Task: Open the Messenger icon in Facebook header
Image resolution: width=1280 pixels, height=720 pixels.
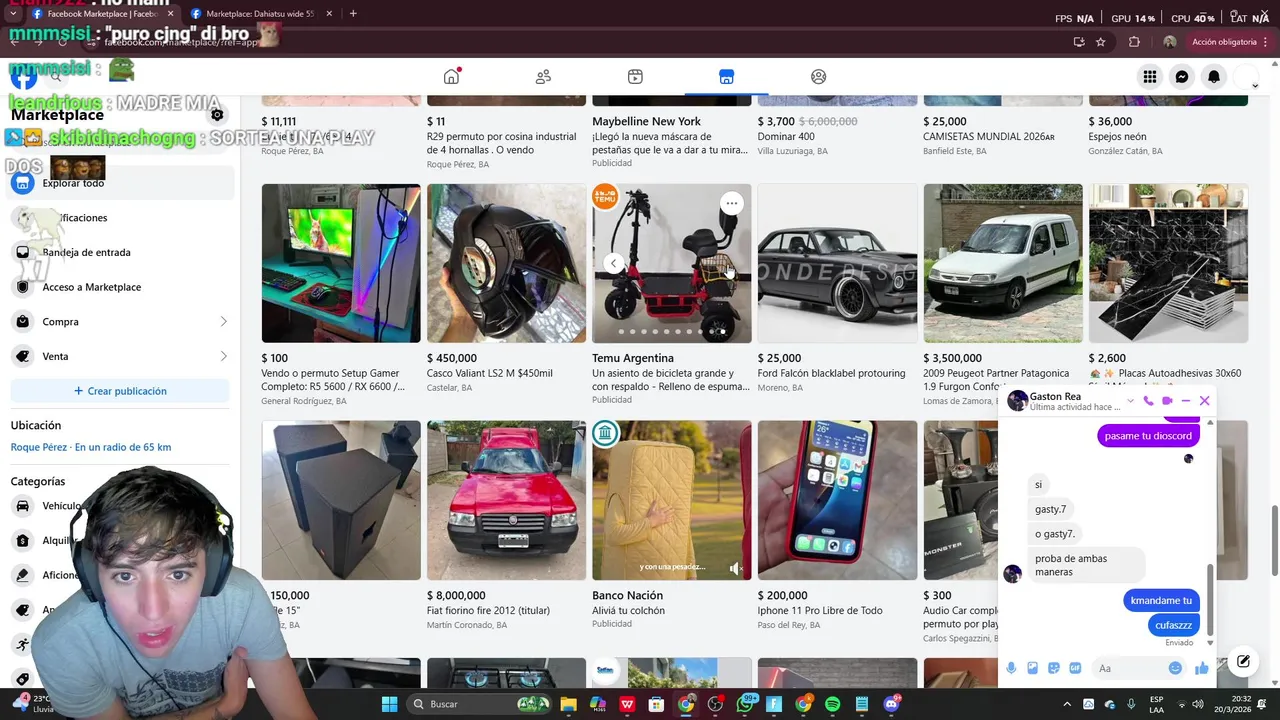Action: (x=1182, y=77)
